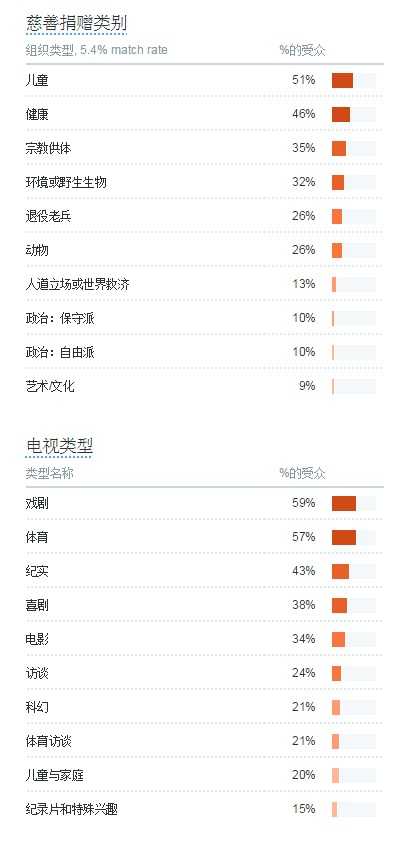Click the 退役老兵 row
401x845 pixels.
(204, 217)
